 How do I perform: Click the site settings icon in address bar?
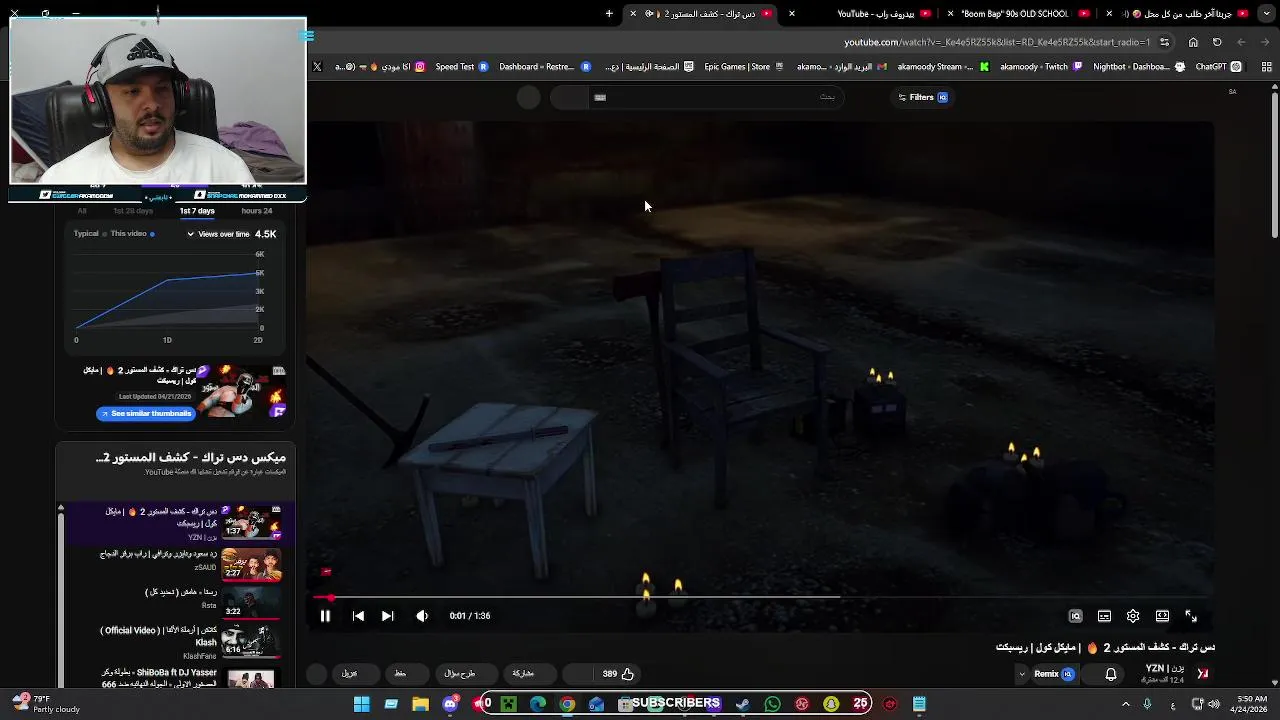(x=1165, y=42)
